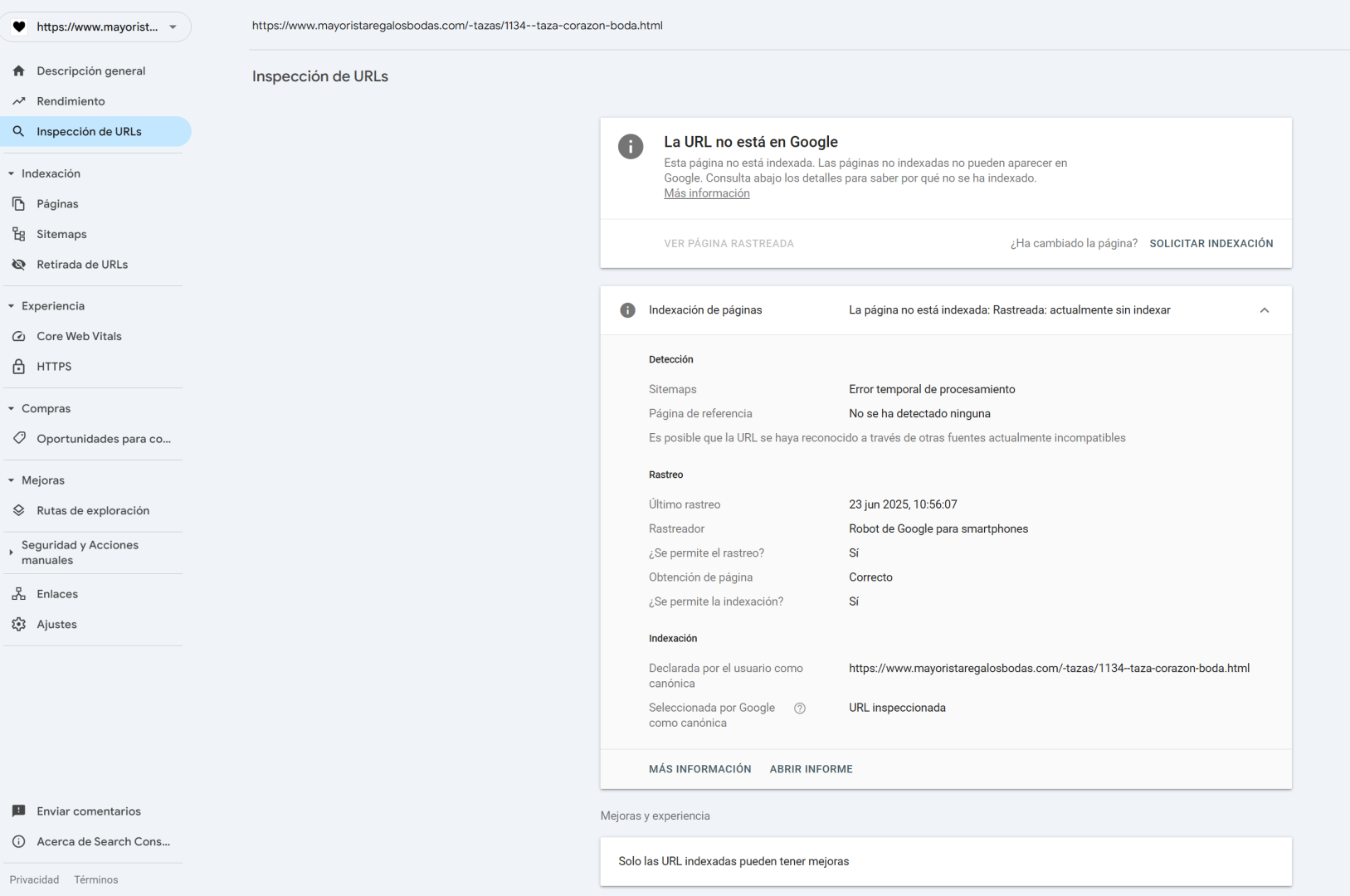Collapse the Experiencia sidebar section
This screenshot has height=896, width=1350.
[11, 306]
